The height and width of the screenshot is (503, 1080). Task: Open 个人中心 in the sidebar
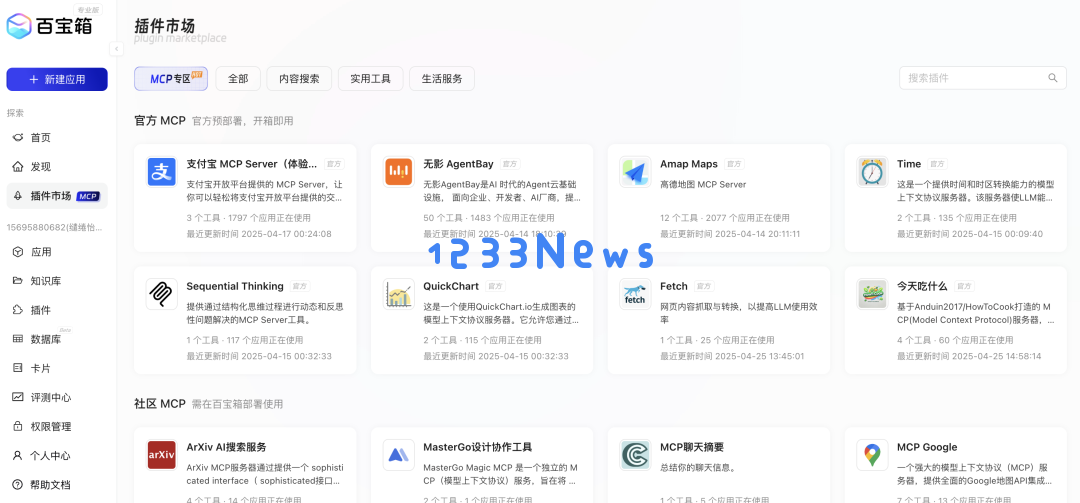57,455
